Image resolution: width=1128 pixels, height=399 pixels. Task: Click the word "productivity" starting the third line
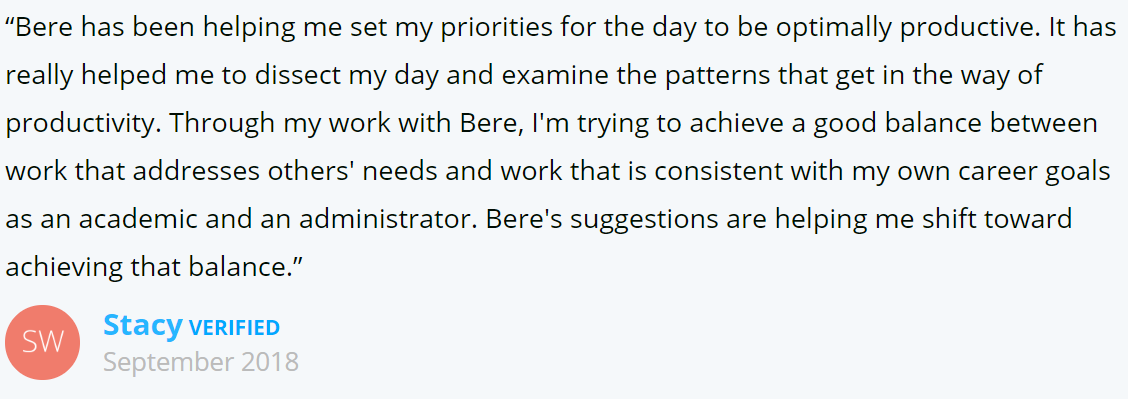click(78, 124)
